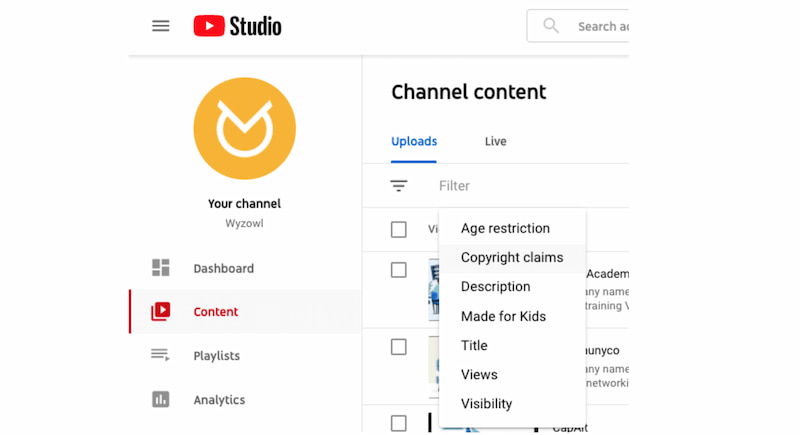Choose Made for Kids filter option
Viewport: 800px width, 435px height.
(x=512, y=316)
